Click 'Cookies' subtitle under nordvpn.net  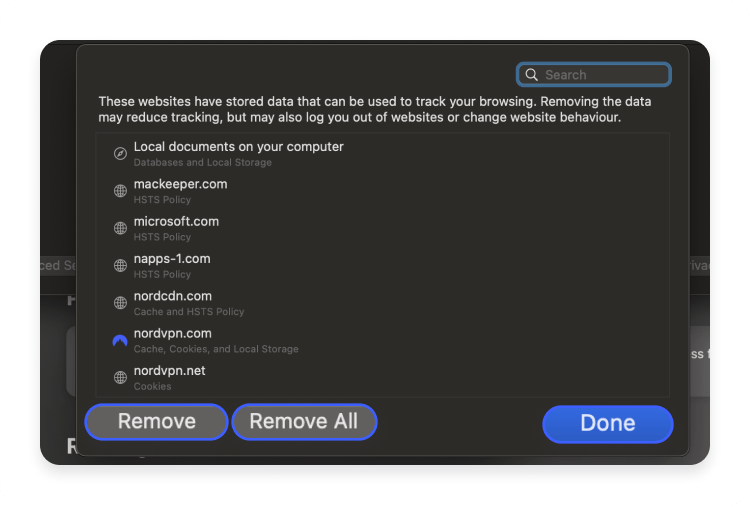coord(153,386)
